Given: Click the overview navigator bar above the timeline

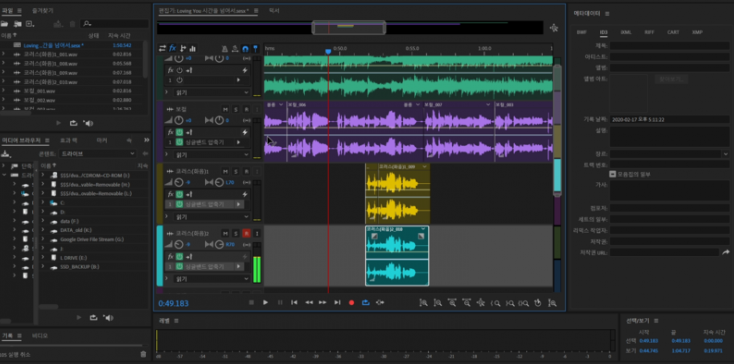Looking at the screenshot, I should pos(349,28).
